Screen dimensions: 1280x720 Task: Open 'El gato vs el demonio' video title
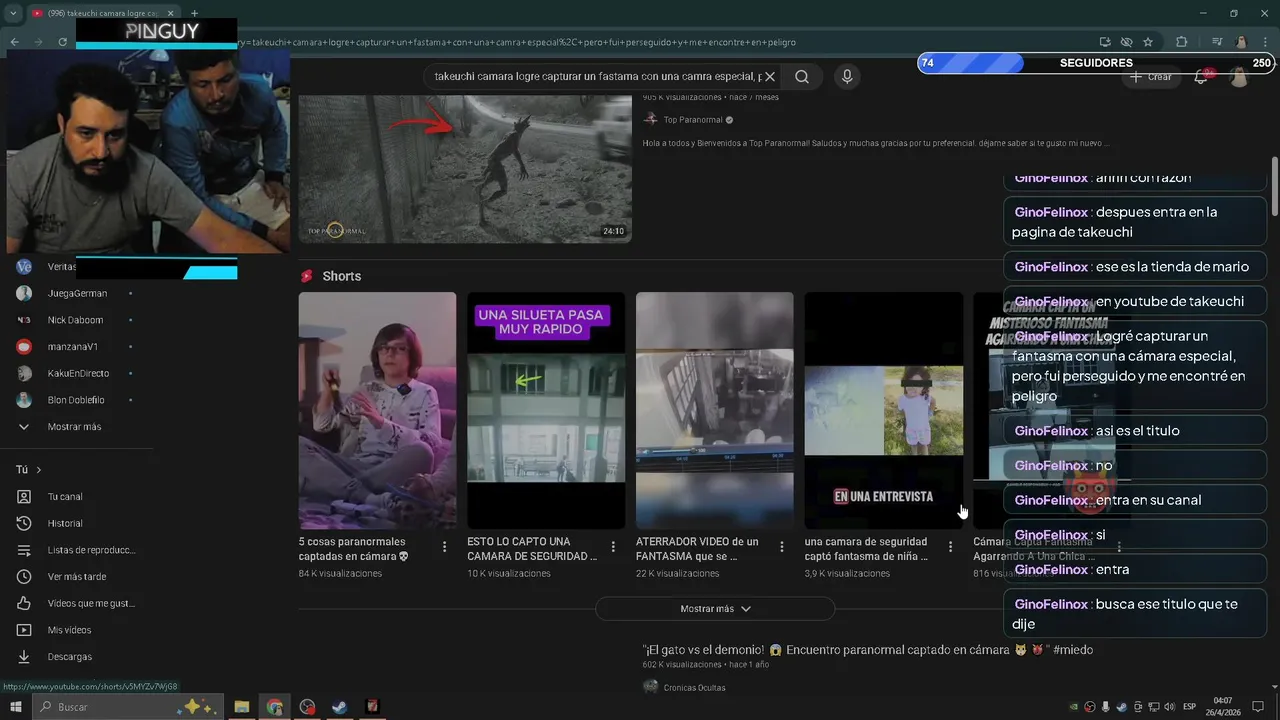pyautogui.click(x=868, y=650)
